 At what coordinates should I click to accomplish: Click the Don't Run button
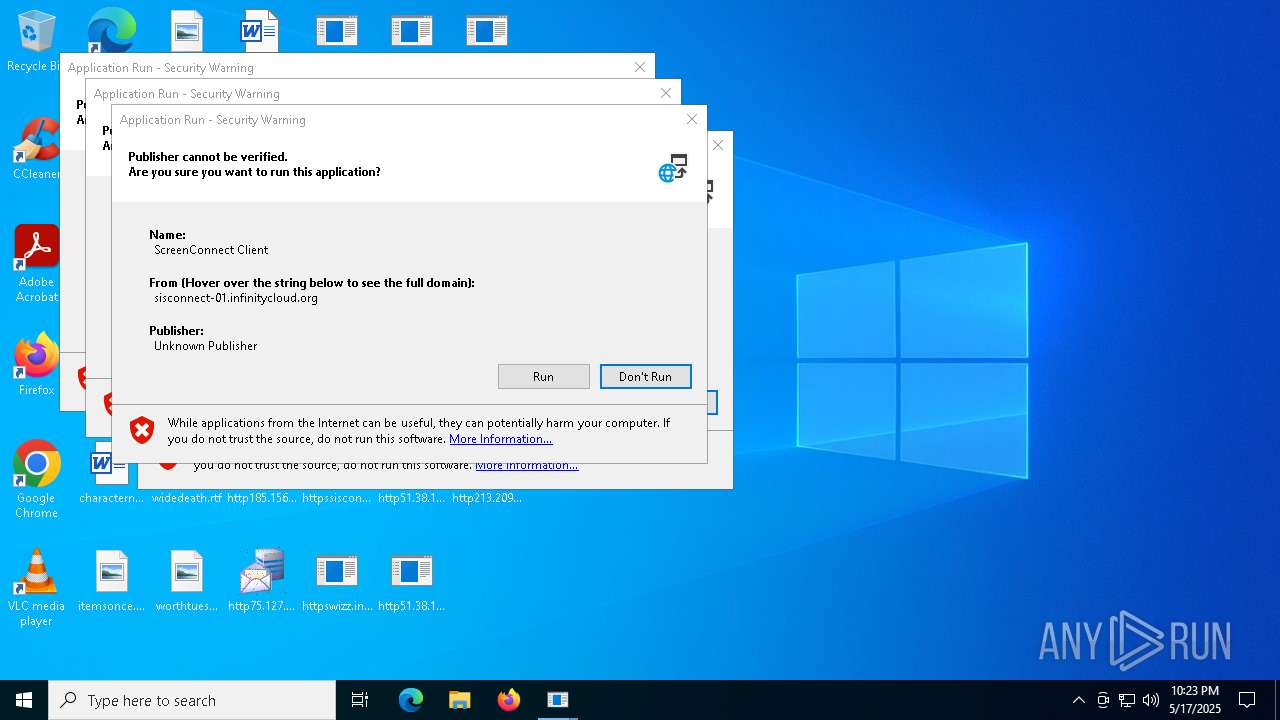pyautogui.click(x=645, y=376)
